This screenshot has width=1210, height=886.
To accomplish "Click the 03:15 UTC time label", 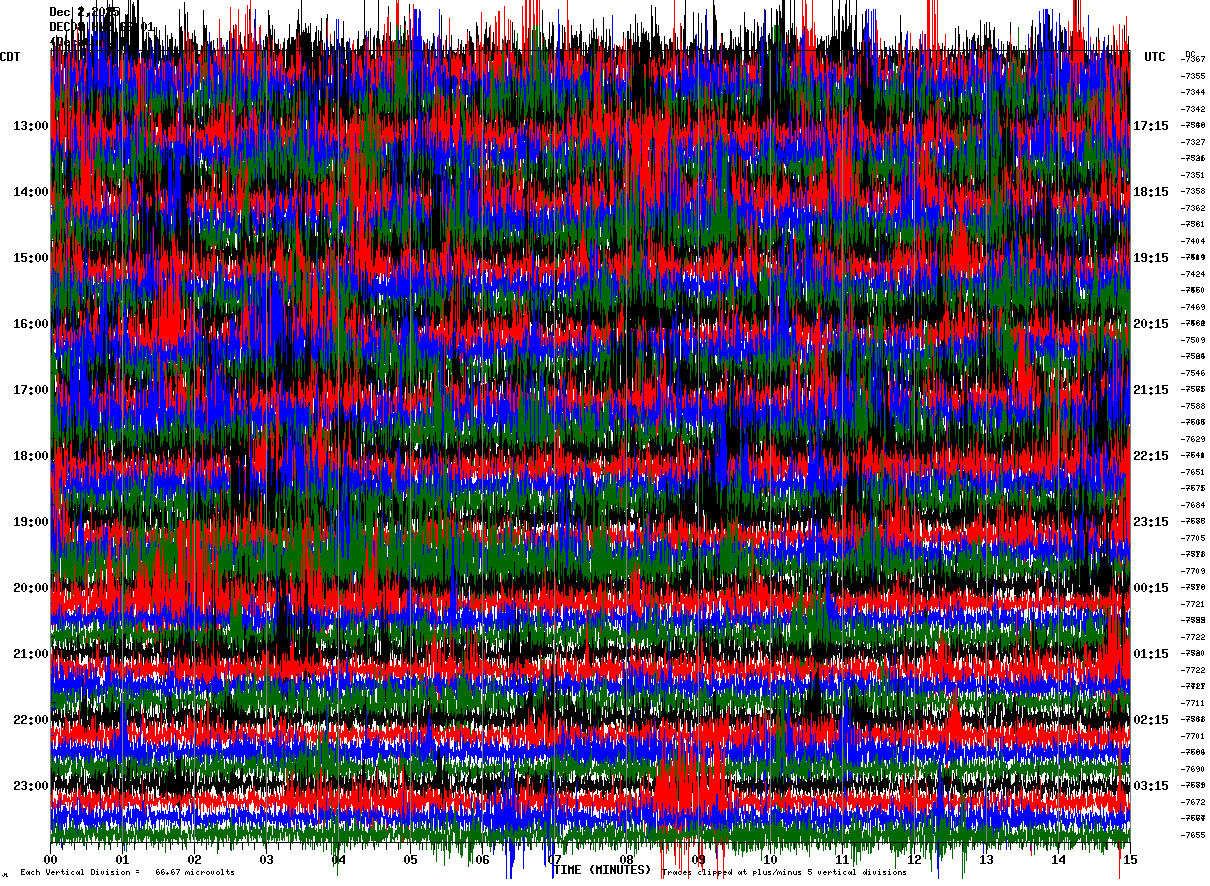I will coord(1151,786).
